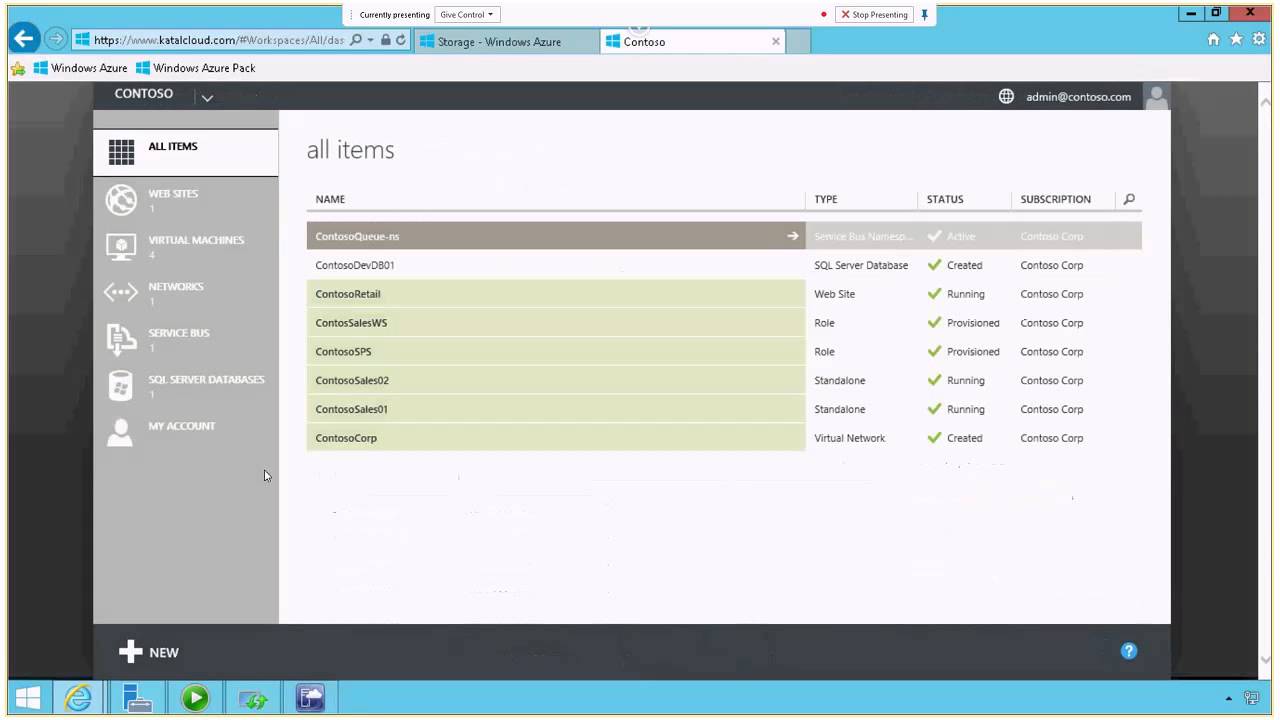Click the browser address bar URL
The image size is (1280, 720).
[x=218, y=40]
